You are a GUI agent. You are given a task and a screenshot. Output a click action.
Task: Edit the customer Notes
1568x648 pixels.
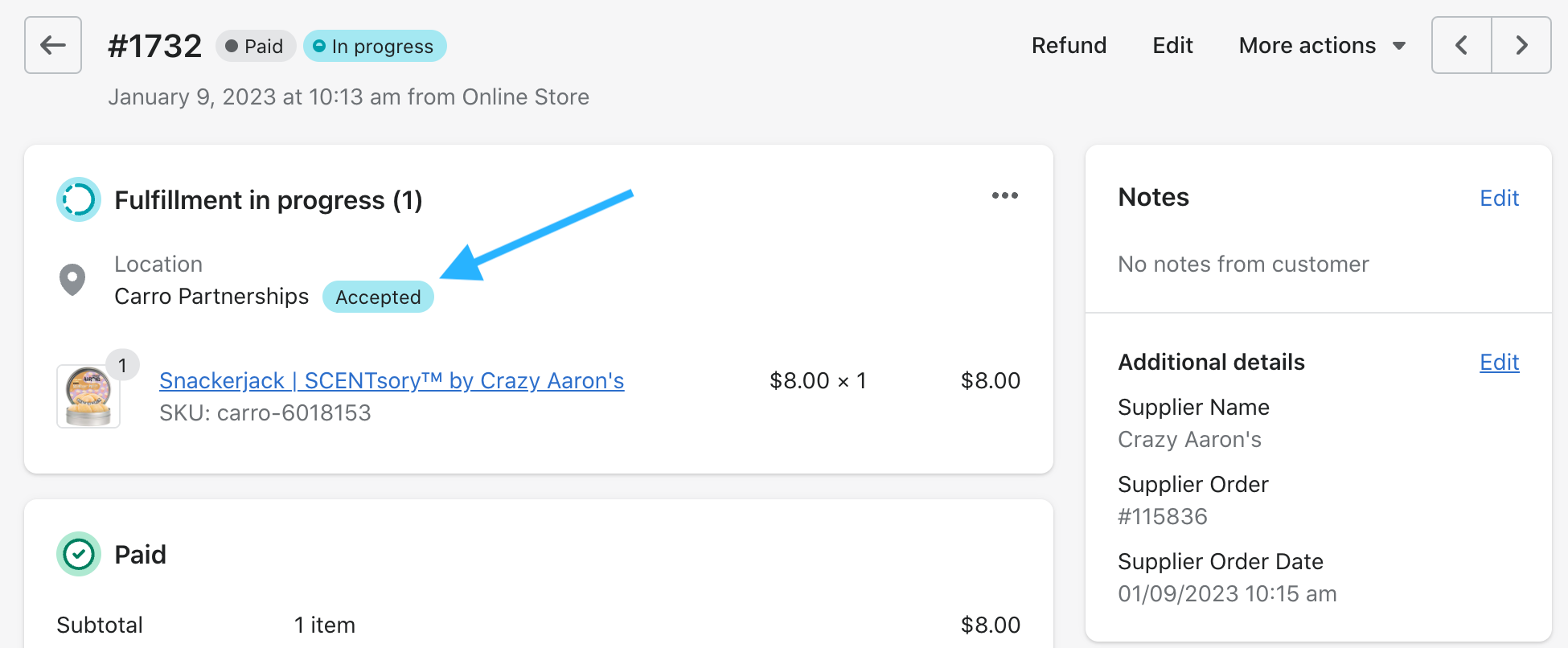pyautogui.click(x=1499, y=199)
